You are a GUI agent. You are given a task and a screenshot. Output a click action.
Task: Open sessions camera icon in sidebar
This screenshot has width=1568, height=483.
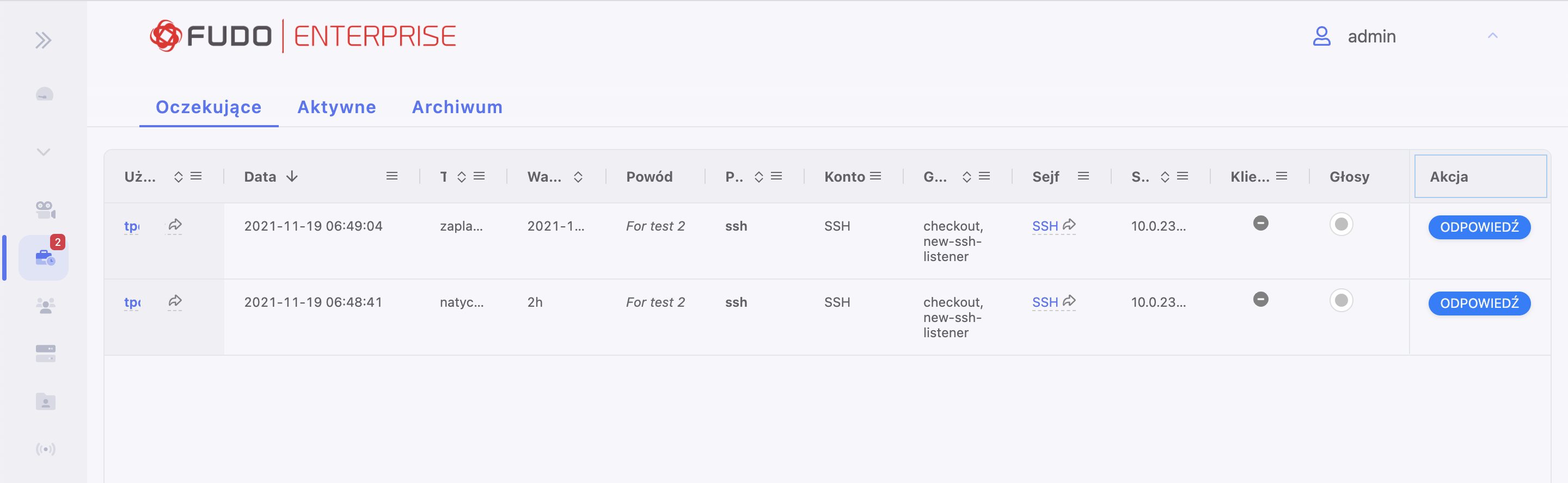tap(46, 210)
